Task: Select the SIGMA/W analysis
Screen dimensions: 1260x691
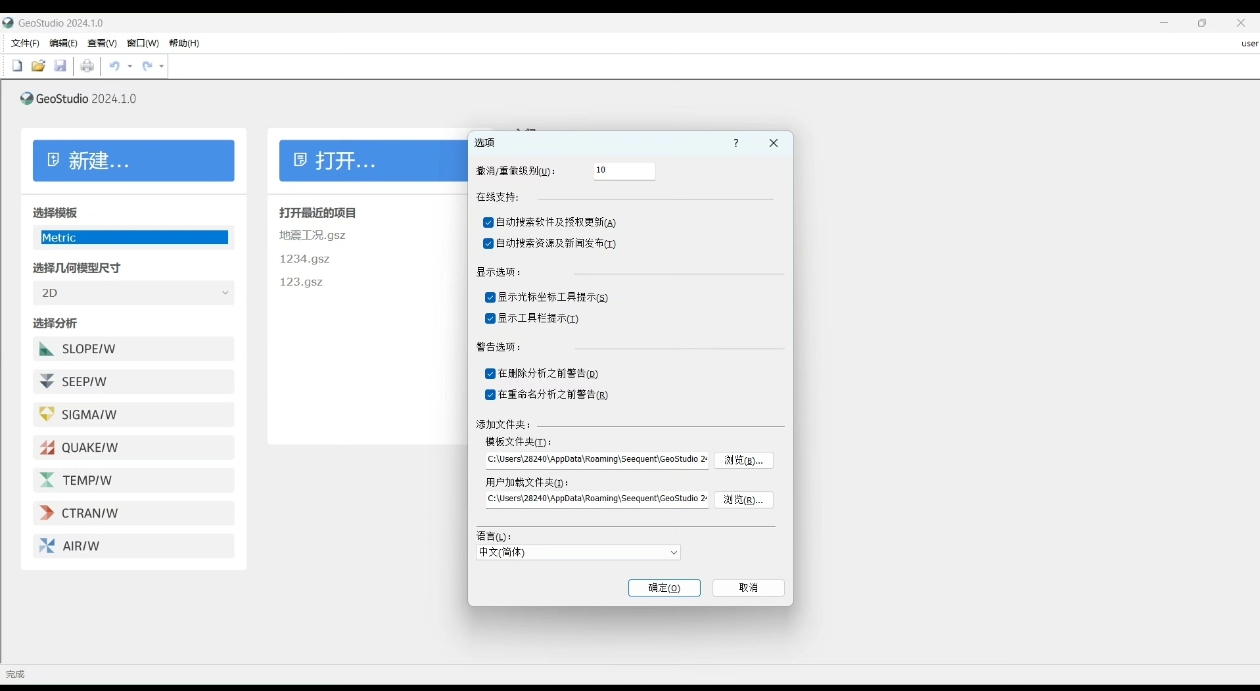Action: pyautogui.click(x=133, y=415)
